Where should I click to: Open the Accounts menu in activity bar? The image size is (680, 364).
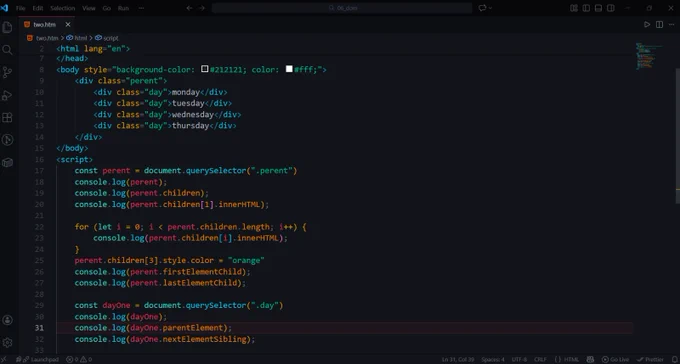[x=7, y=320]
